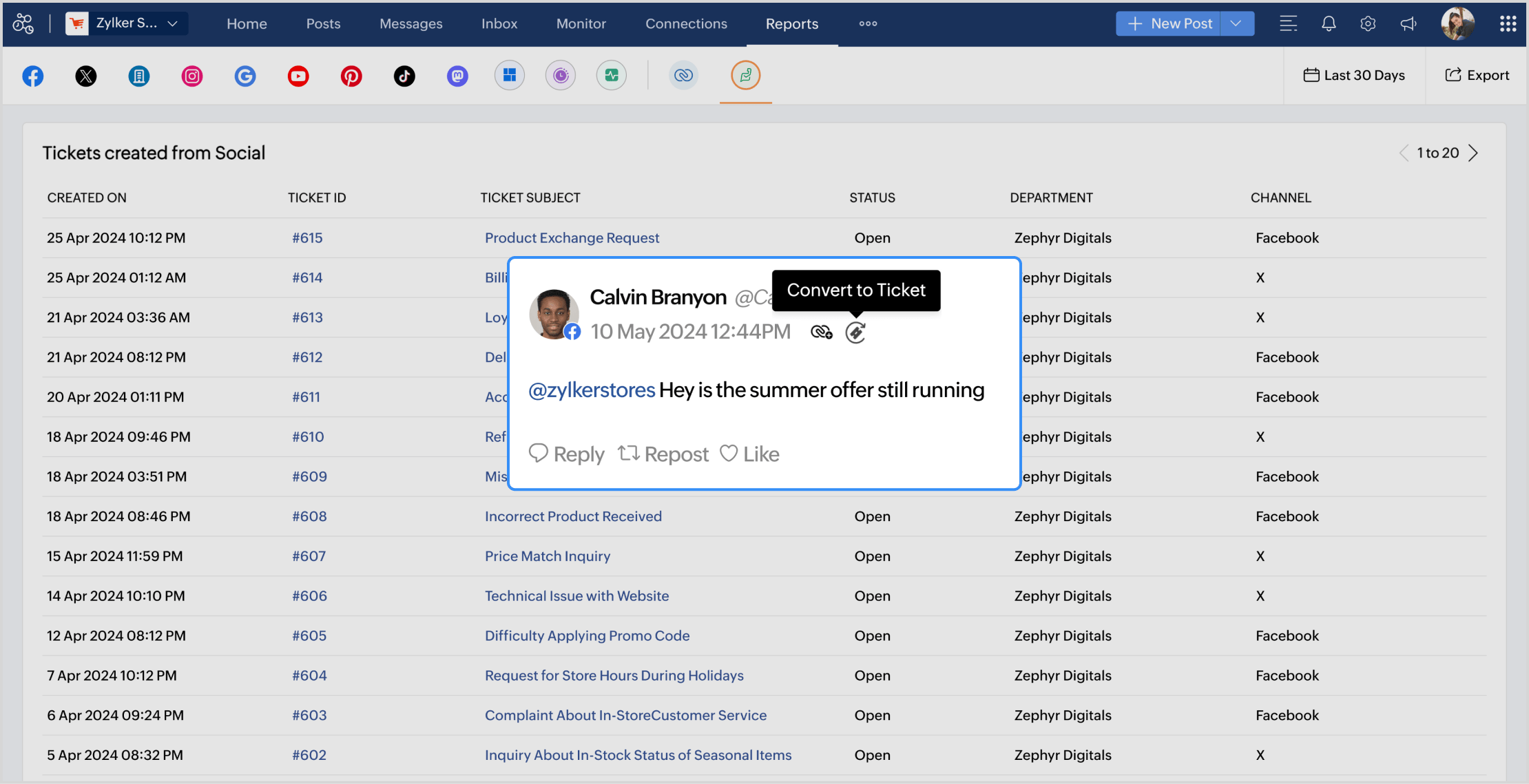This screenshot has width=1529, height=784.
Task: Open the Instagram channel icon
Action: (191, 75)
